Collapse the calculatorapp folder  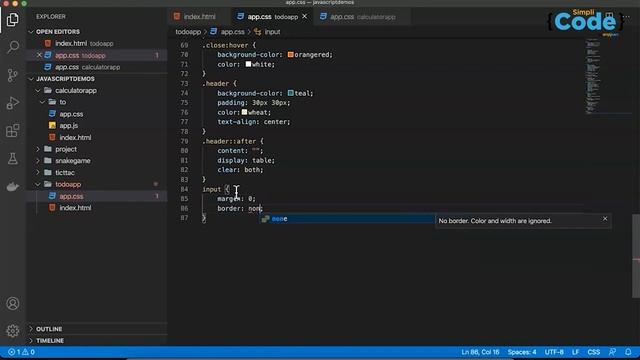[38, 91]
